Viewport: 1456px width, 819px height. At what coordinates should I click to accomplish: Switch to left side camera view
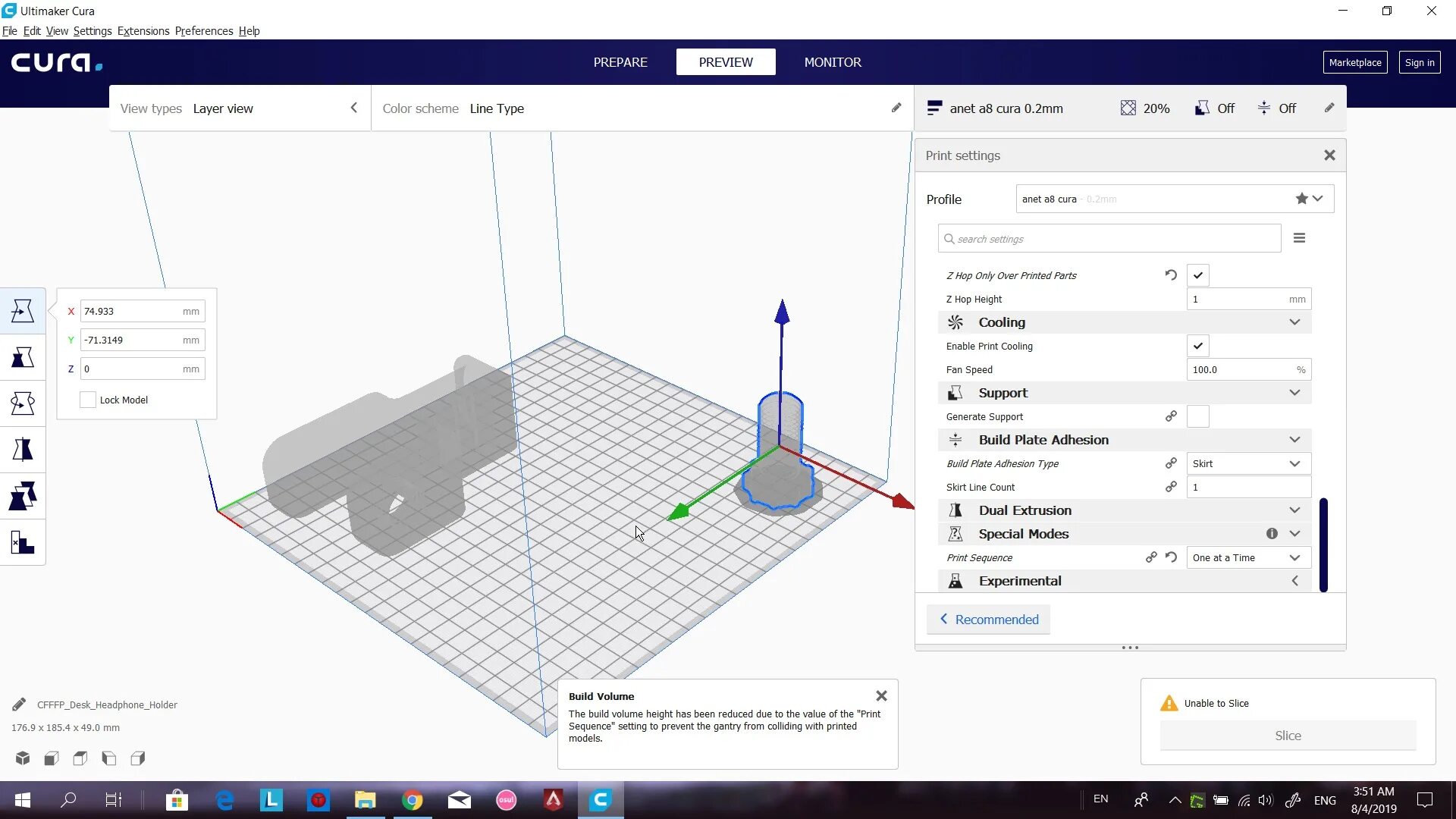click(x=109, y=758)
